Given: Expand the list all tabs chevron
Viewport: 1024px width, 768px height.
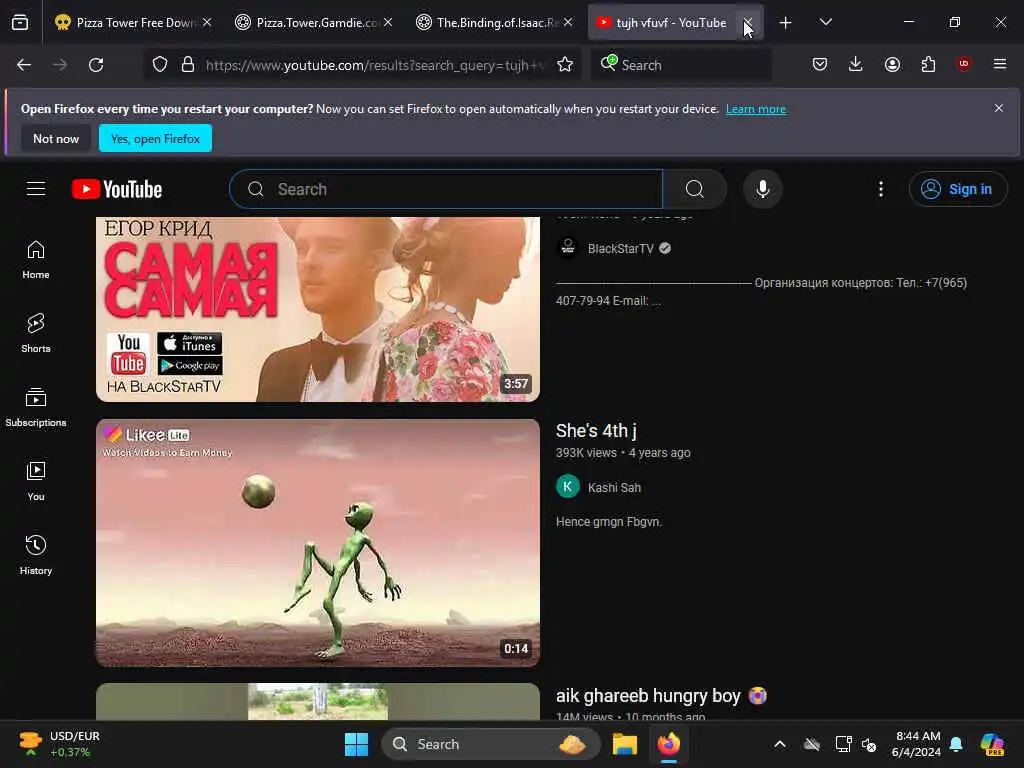Looking at the screenshot, I should (x=825, y=22).
